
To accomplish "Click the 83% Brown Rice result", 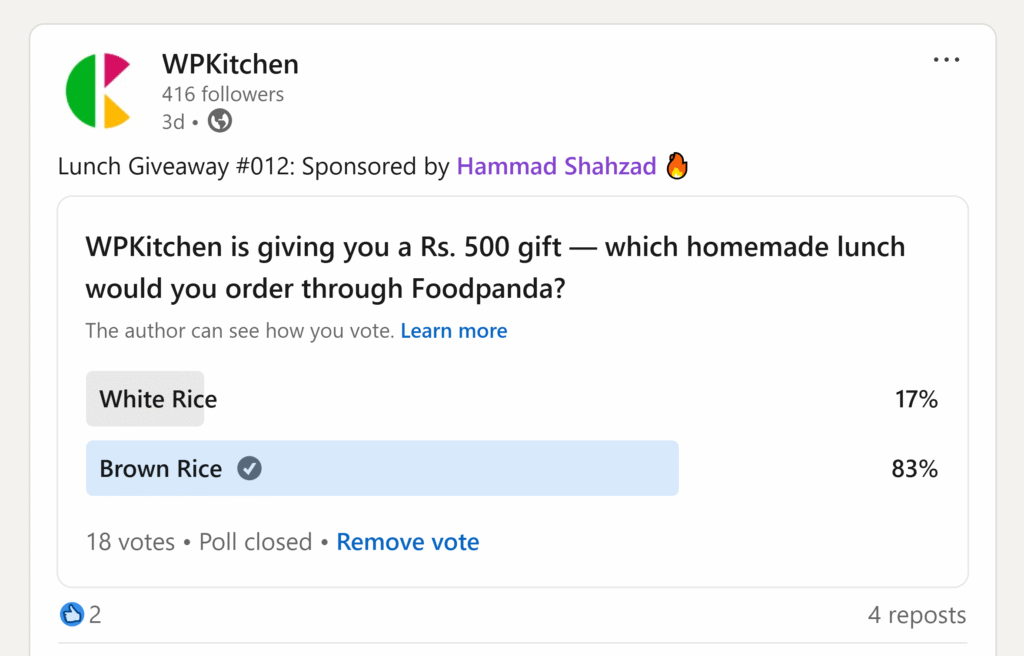I will click(x=915, y=468).
